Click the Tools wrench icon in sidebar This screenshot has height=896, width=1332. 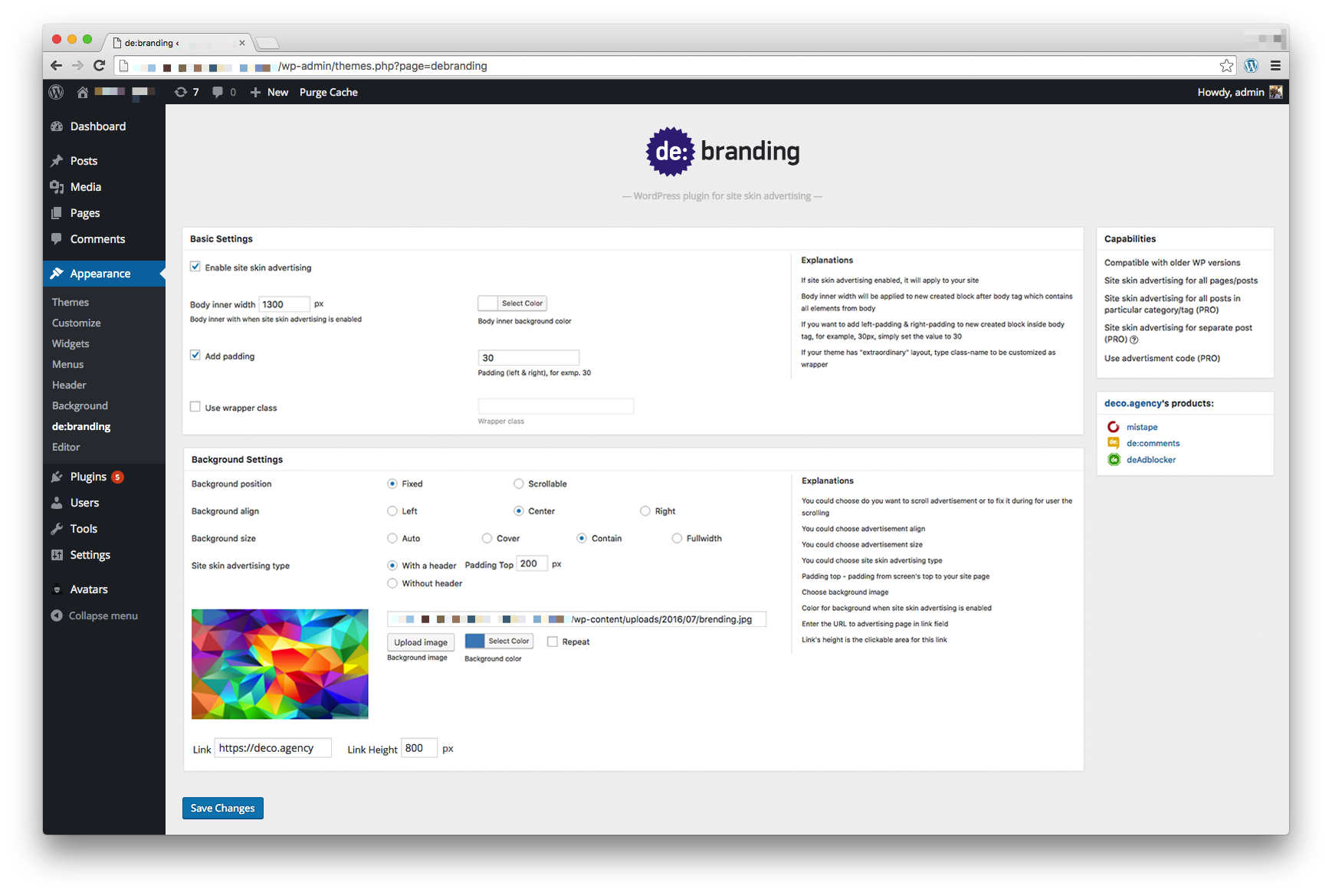(x=57, y=529)
